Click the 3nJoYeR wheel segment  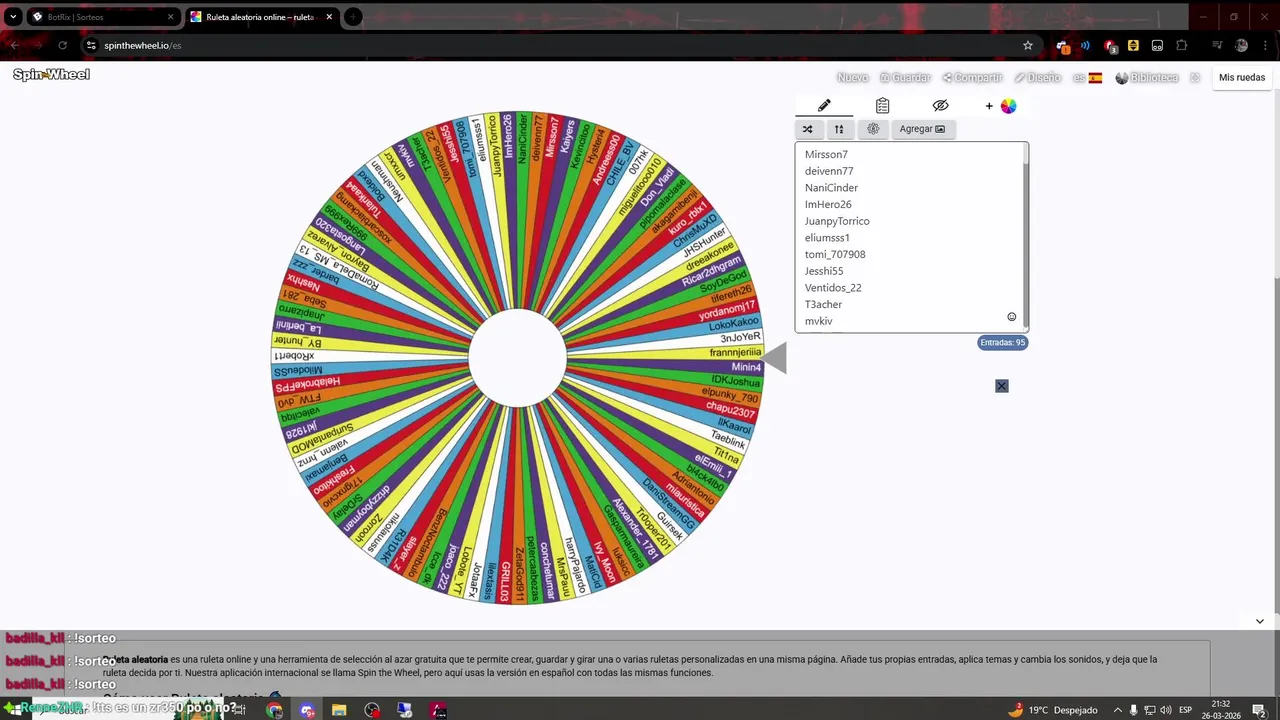[x=741, y=337]
